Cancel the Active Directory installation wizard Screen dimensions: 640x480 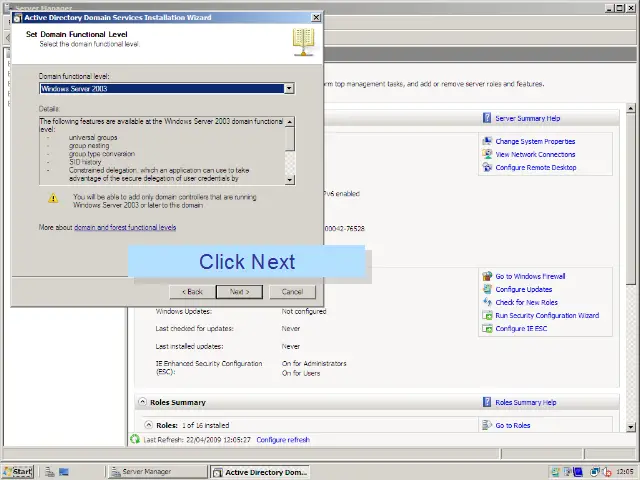(x=292, y=292)
